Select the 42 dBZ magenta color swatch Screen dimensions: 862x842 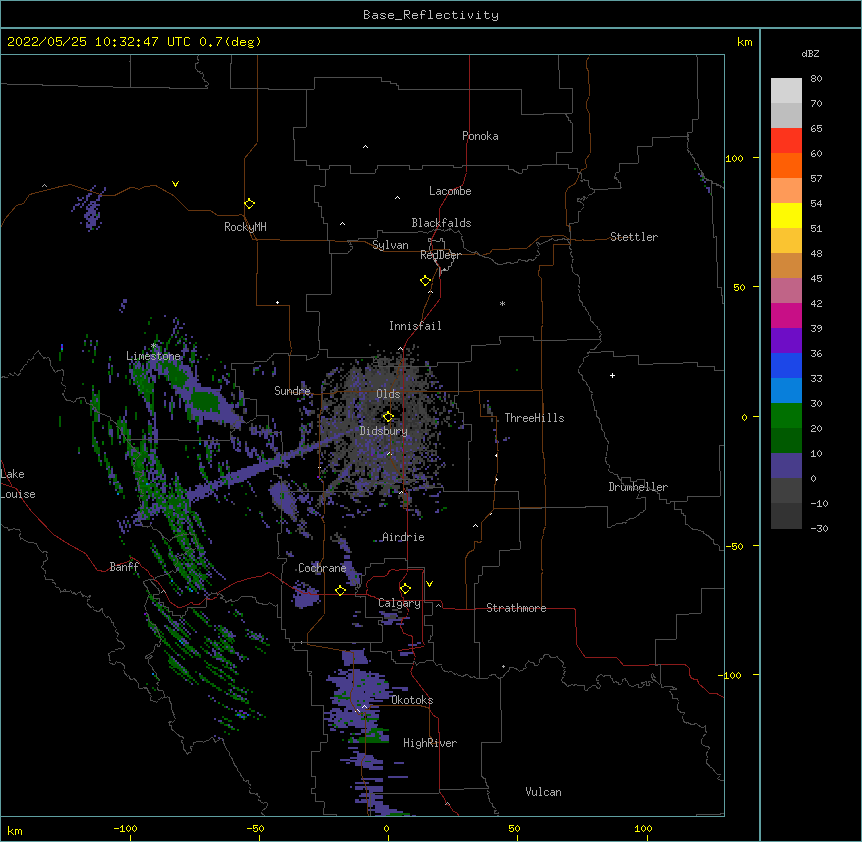(x=786, y=315)
